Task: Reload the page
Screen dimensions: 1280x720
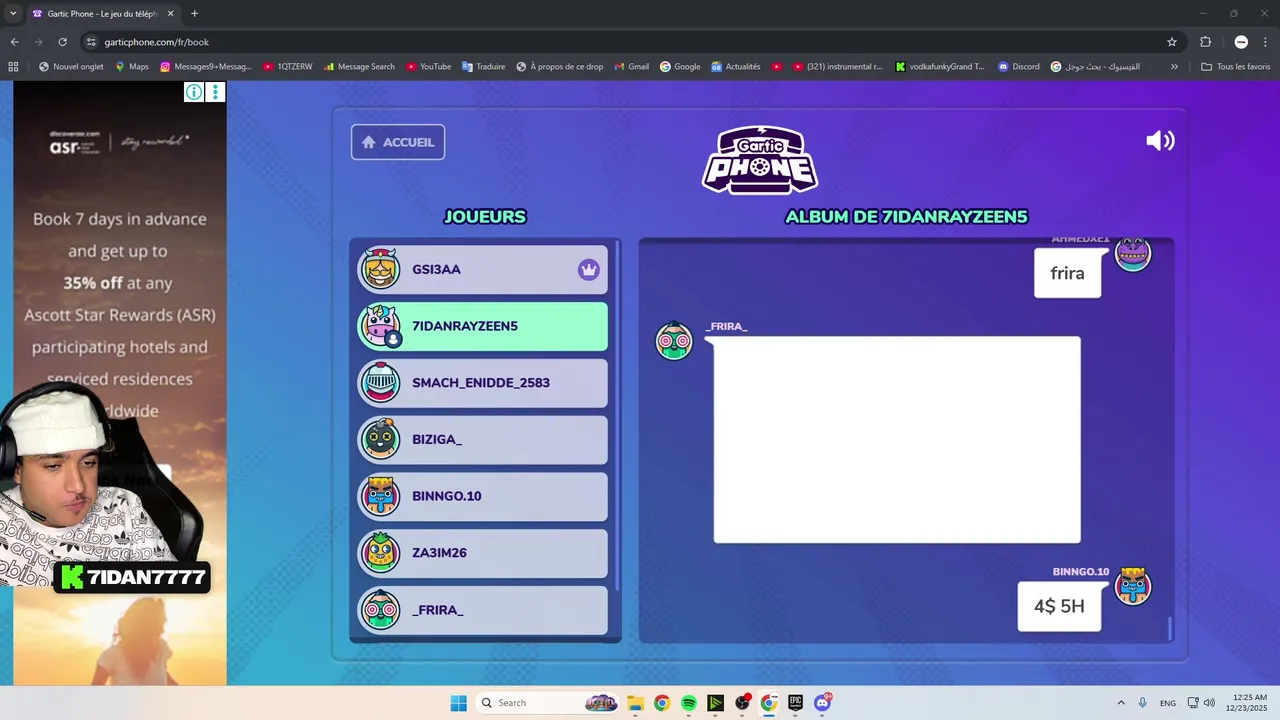Action: point(62,42)
